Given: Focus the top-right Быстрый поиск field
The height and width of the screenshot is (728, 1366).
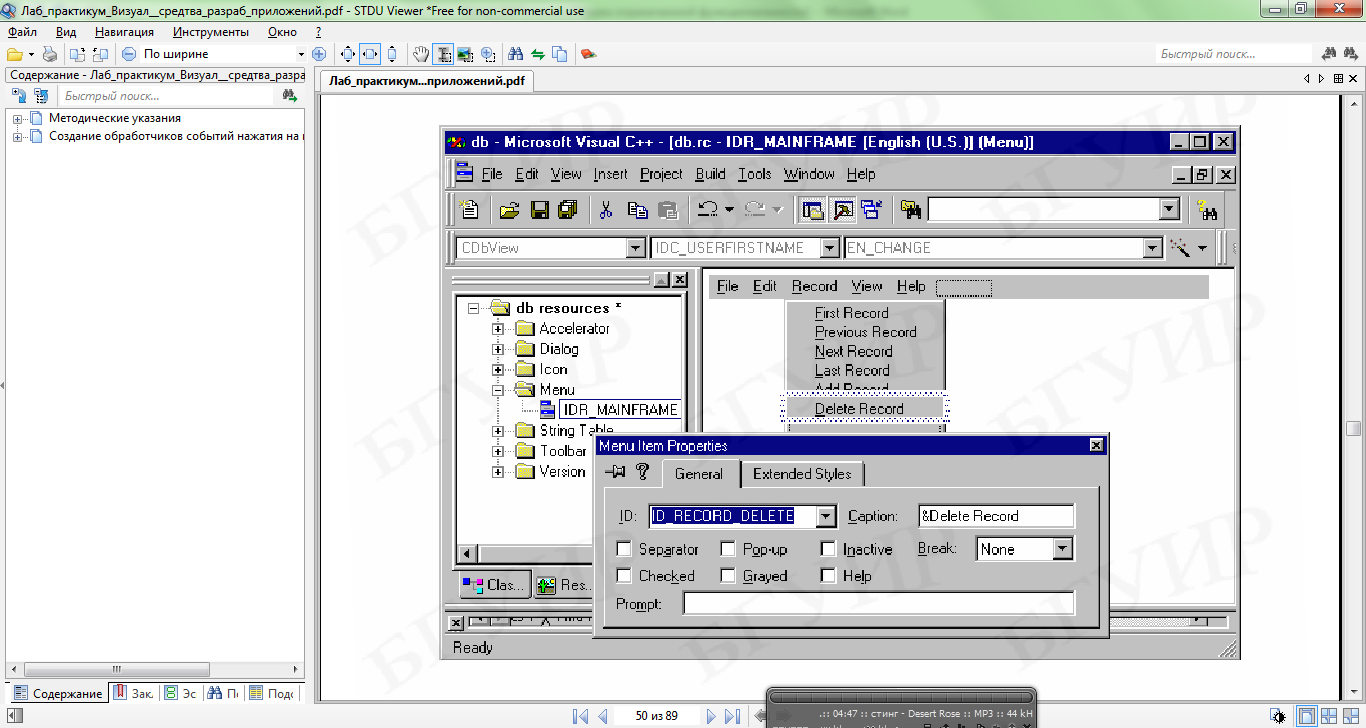Looking at the screenshot, I should pos(1234,54).
